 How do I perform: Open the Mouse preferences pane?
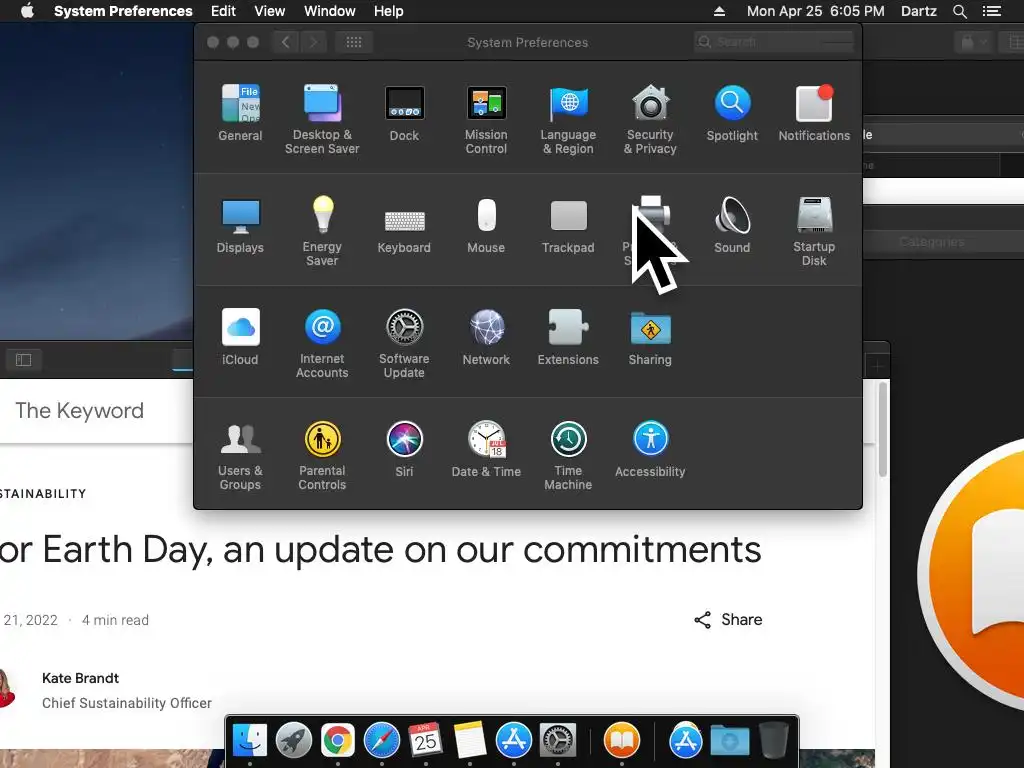486,225
